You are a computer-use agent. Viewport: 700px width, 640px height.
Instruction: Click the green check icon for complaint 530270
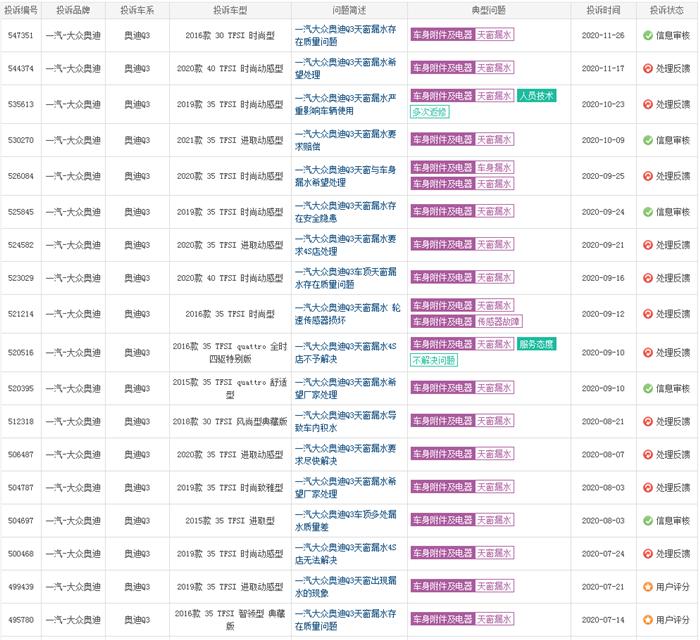[x=648, y=140]
